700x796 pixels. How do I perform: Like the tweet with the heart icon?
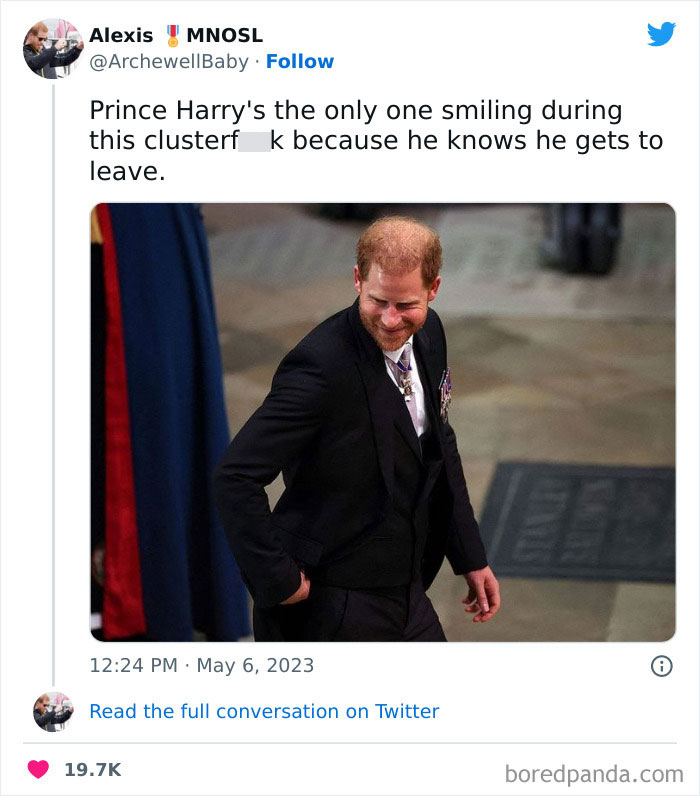pyautogui.click(x=38, y=770)
